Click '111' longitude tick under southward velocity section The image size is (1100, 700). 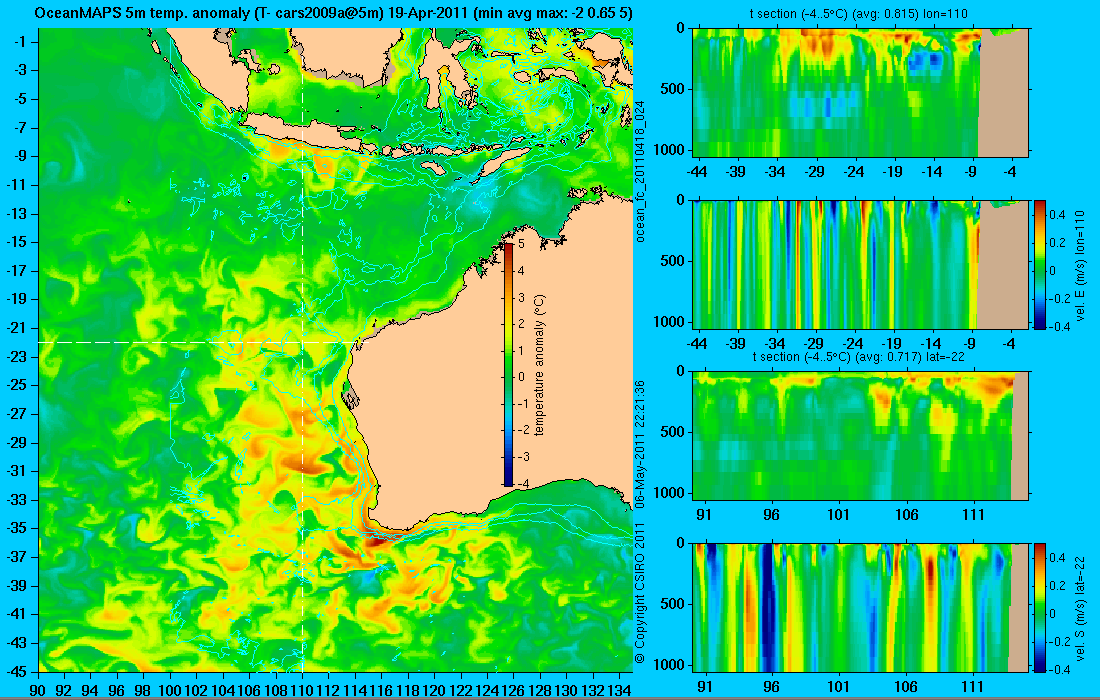tap(973, 687)
